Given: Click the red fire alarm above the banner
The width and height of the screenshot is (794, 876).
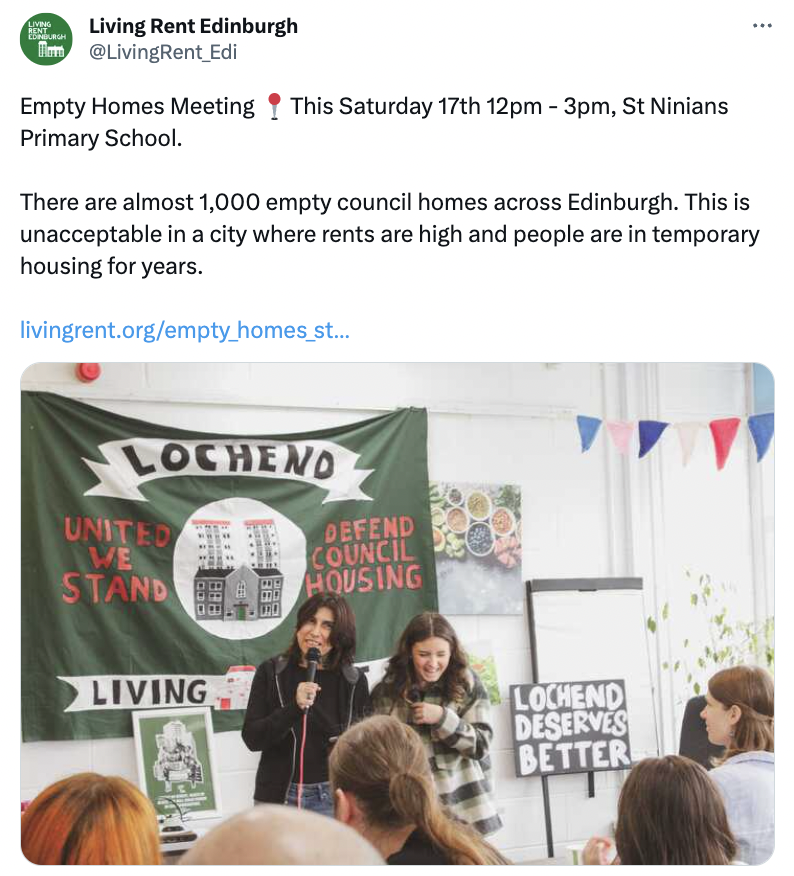Looking at the screenshot, I should coord(89,372).
